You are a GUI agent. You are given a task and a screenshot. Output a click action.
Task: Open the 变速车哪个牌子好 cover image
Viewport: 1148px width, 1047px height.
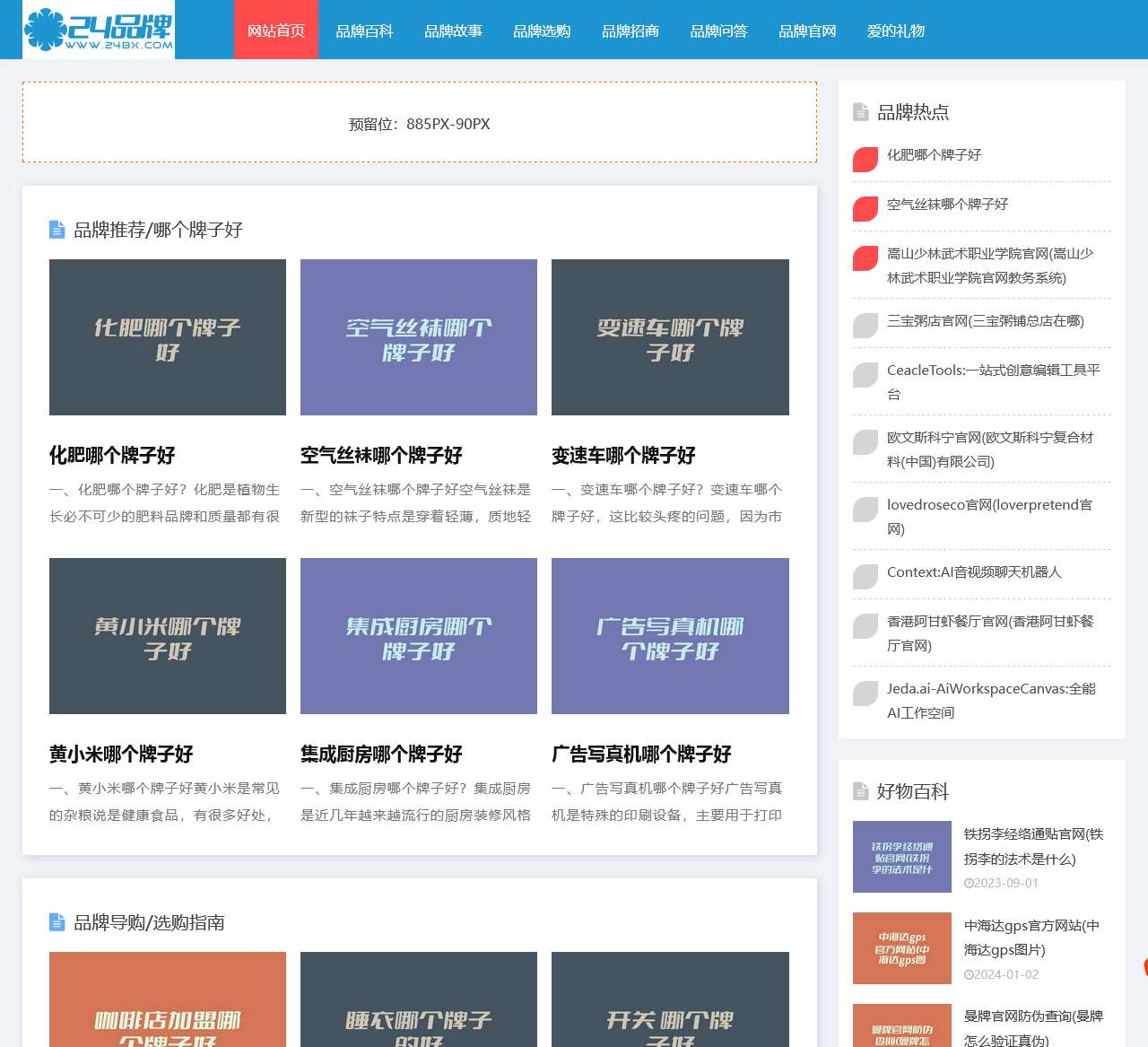pos(670,337)
